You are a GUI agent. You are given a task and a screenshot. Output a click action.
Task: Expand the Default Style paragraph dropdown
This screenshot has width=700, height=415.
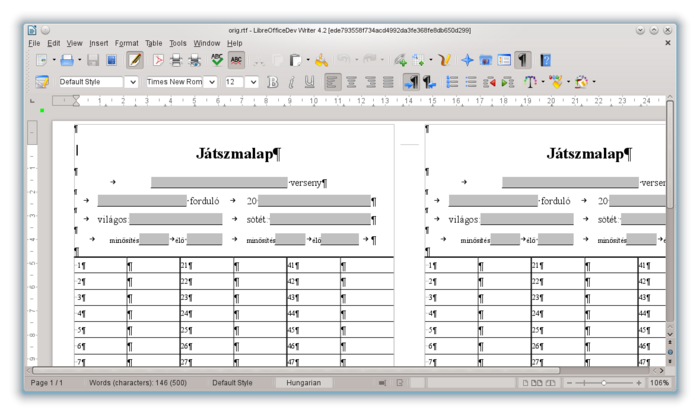coord(131,82)
